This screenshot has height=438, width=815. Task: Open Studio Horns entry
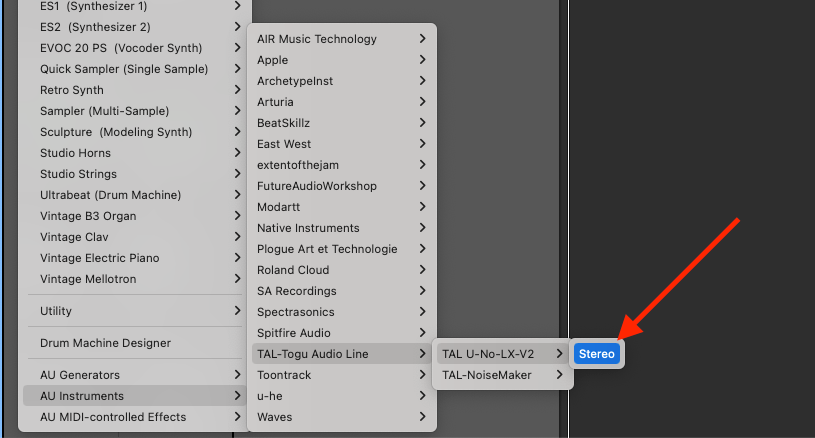(135, 153)
